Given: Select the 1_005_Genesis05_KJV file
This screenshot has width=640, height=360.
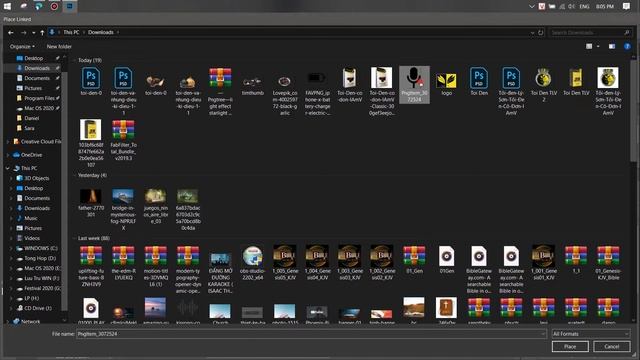Looking at the screenshot, I should (x=284, y=263).
